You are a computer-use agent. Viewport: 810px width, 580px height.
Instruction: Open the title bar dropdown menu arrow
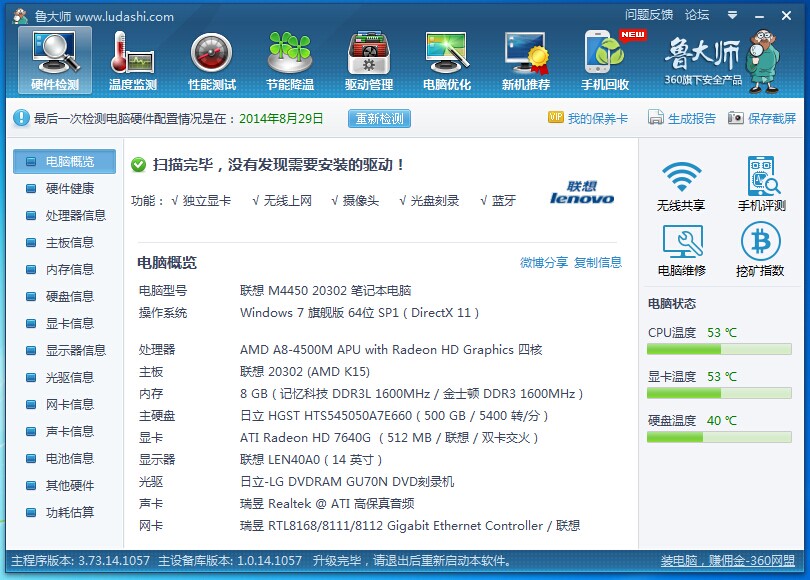pyautogui.click(x=732, y=15)
